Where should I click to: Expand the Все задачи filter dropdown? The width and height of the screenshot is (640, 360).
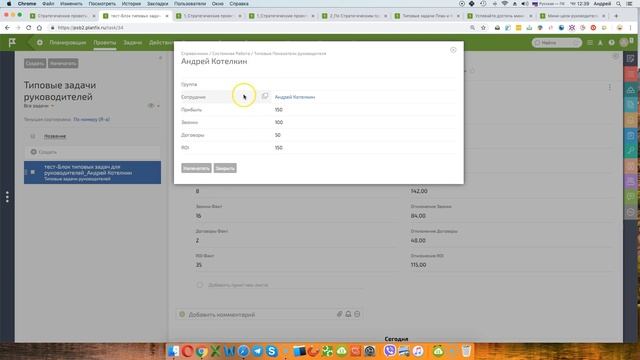(x=39, y=106)
